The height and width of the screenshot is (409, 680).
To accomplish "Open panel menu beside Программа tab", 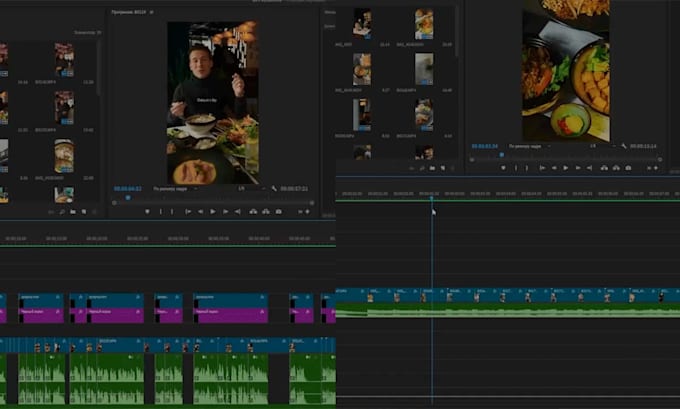I will (151, 12).
